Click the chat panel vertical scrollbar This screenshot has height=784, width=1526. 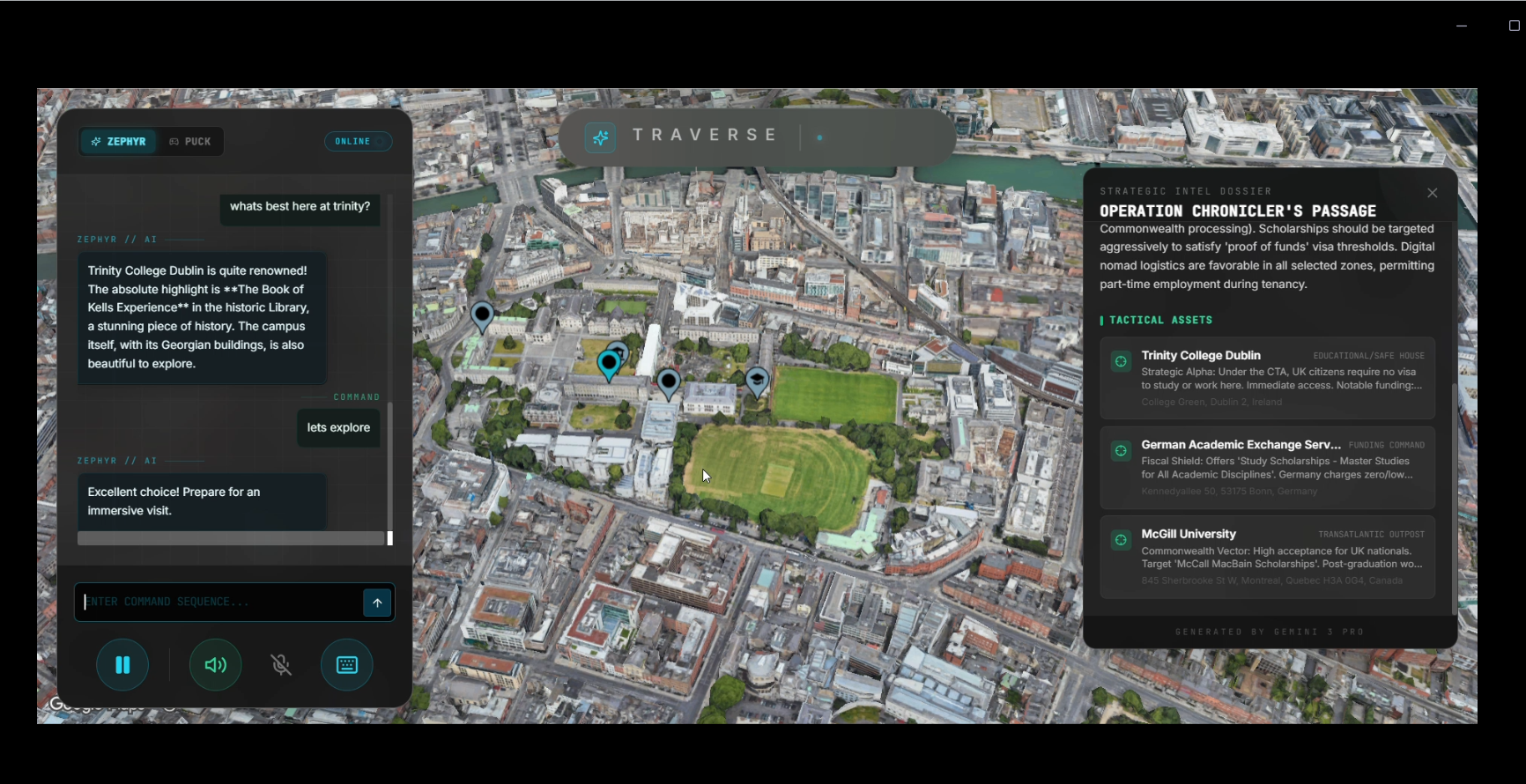(x=389, y=467)
